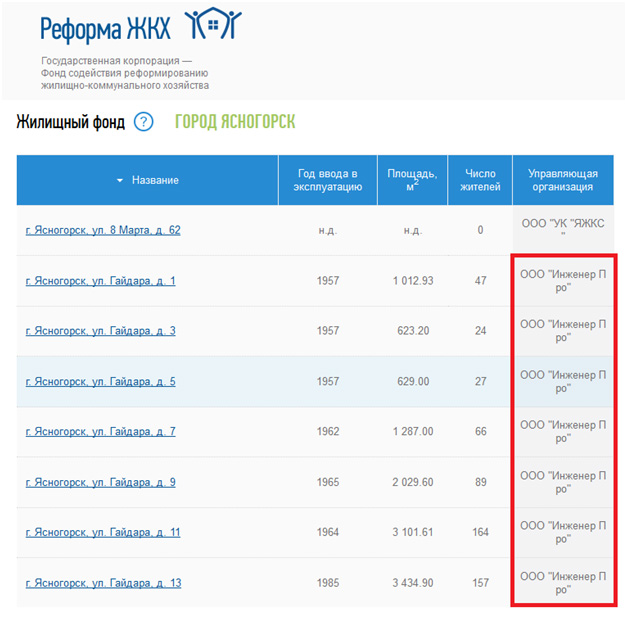
Task: Click Управляющая организация column header
Action: click(562, 180)
